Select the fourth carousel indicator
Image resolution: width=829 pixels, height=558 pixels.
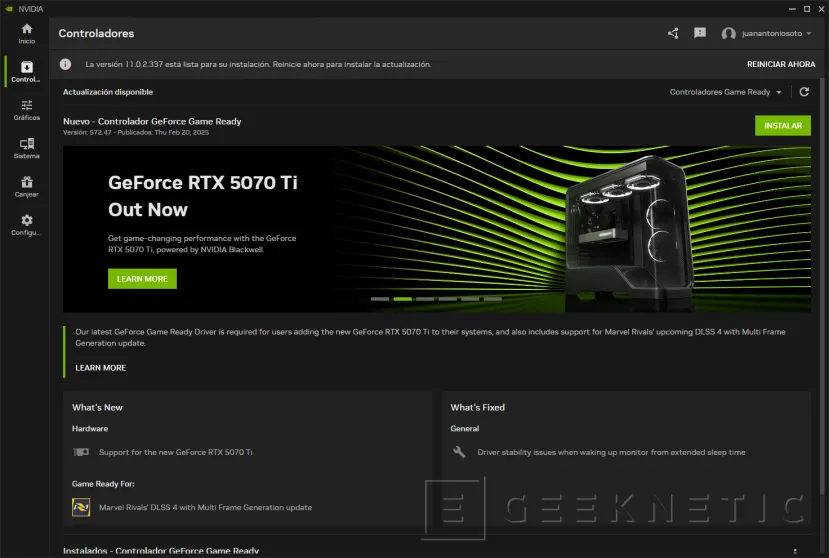point(447,299)
